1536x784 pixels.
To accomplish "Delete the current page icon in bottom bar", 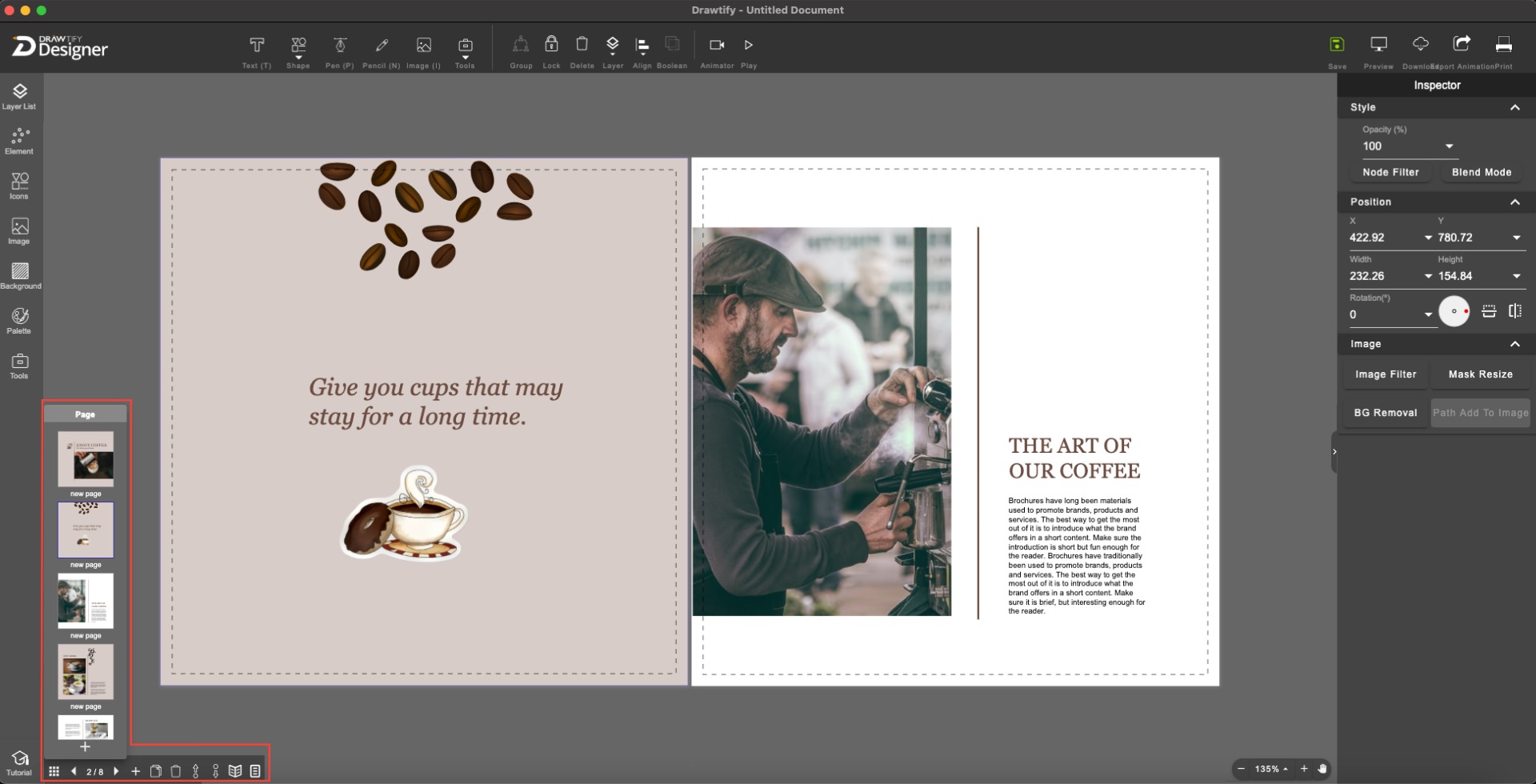I will pos(176,771).
